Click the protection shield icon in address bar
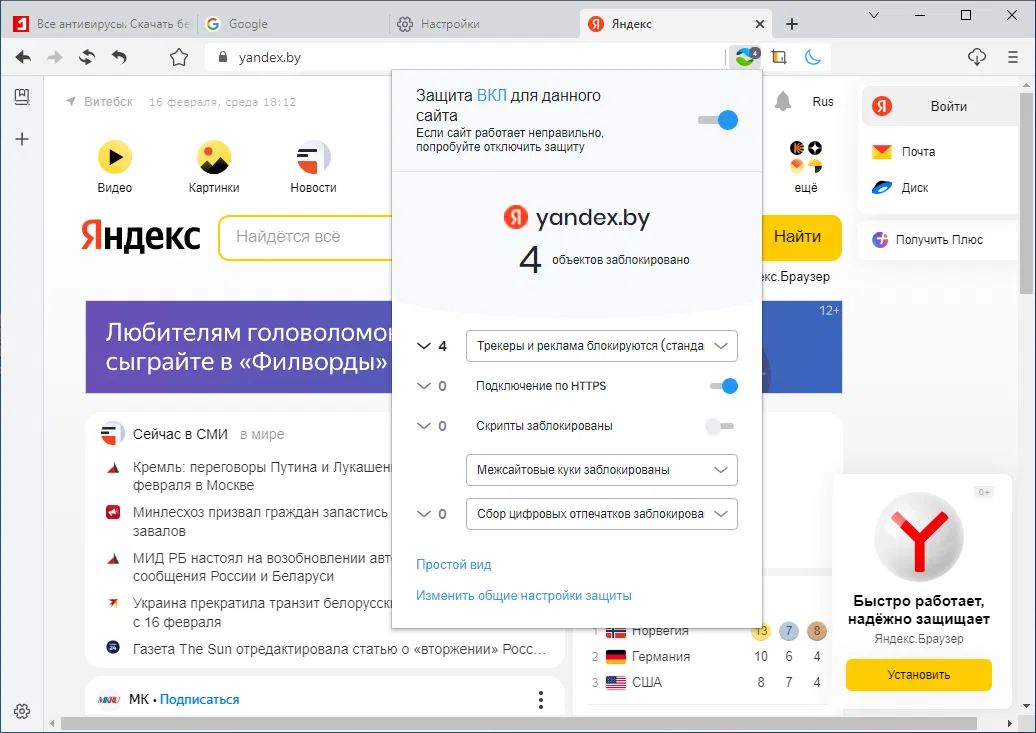This screenshot has height=733, width=1036. pyautogui.click(x=746, y=57)
